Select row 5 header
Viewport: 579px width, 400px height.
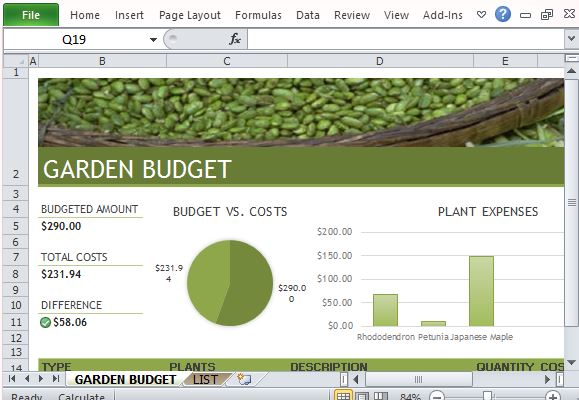pyautogui.click(x=16, y=226)
